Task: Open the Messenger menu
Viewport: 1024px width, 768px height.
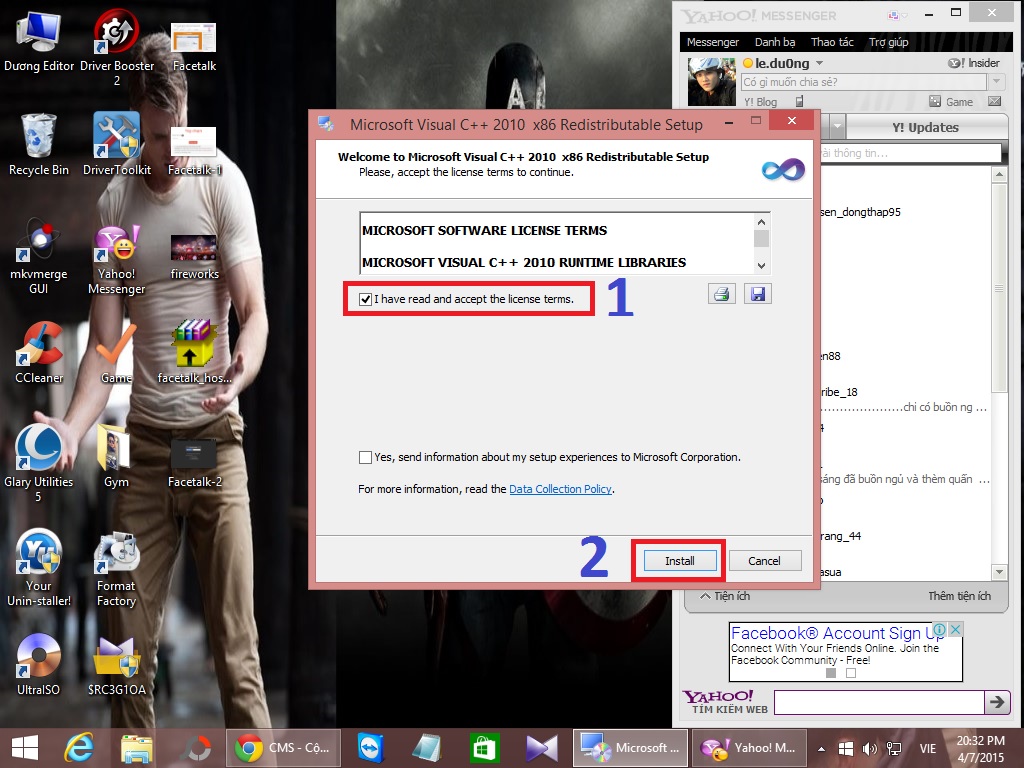Action: pyautogui.click(x=712, y=42)
